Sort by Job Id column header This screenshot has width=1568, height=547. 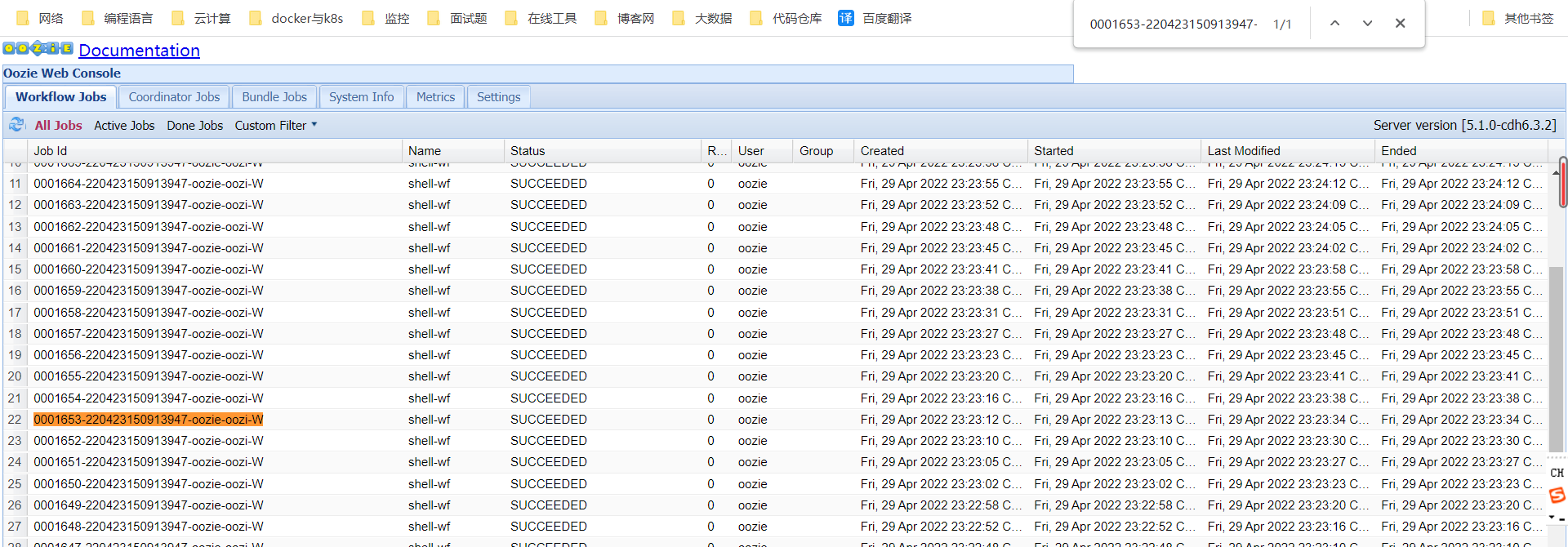pyautogui.click(x=214, y=150)
